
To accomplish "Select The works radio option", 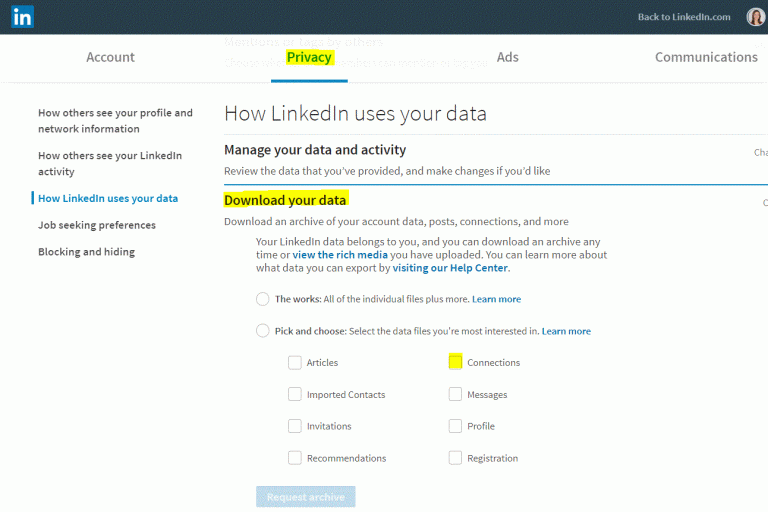I will click(x=263, y=299).
